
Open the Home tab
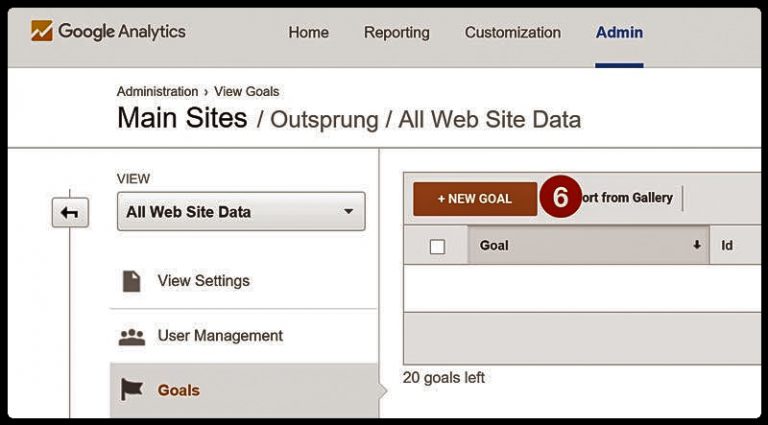(x=309, y=32)
